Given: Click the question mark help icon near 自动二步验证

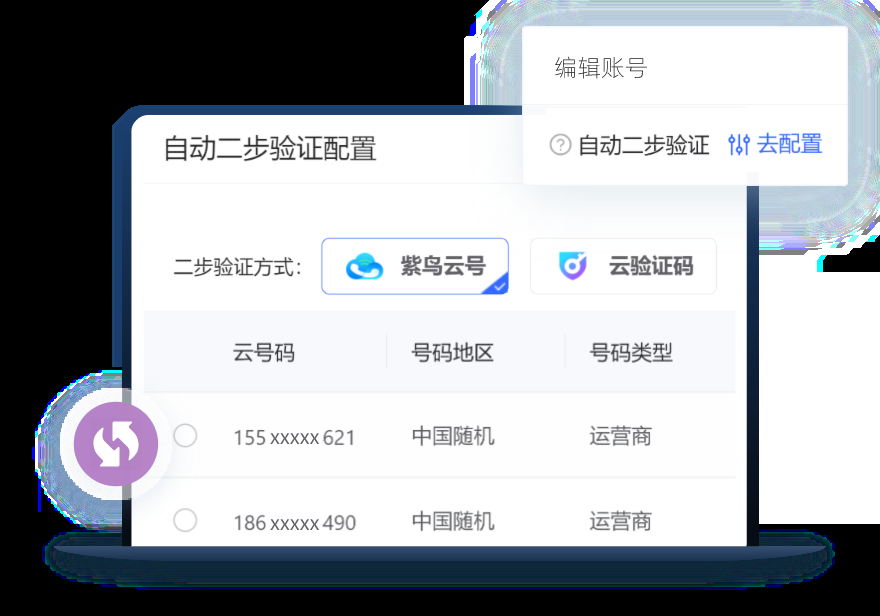Looking at the screenshot, I should pyautogui.click(x=559, y=144).
